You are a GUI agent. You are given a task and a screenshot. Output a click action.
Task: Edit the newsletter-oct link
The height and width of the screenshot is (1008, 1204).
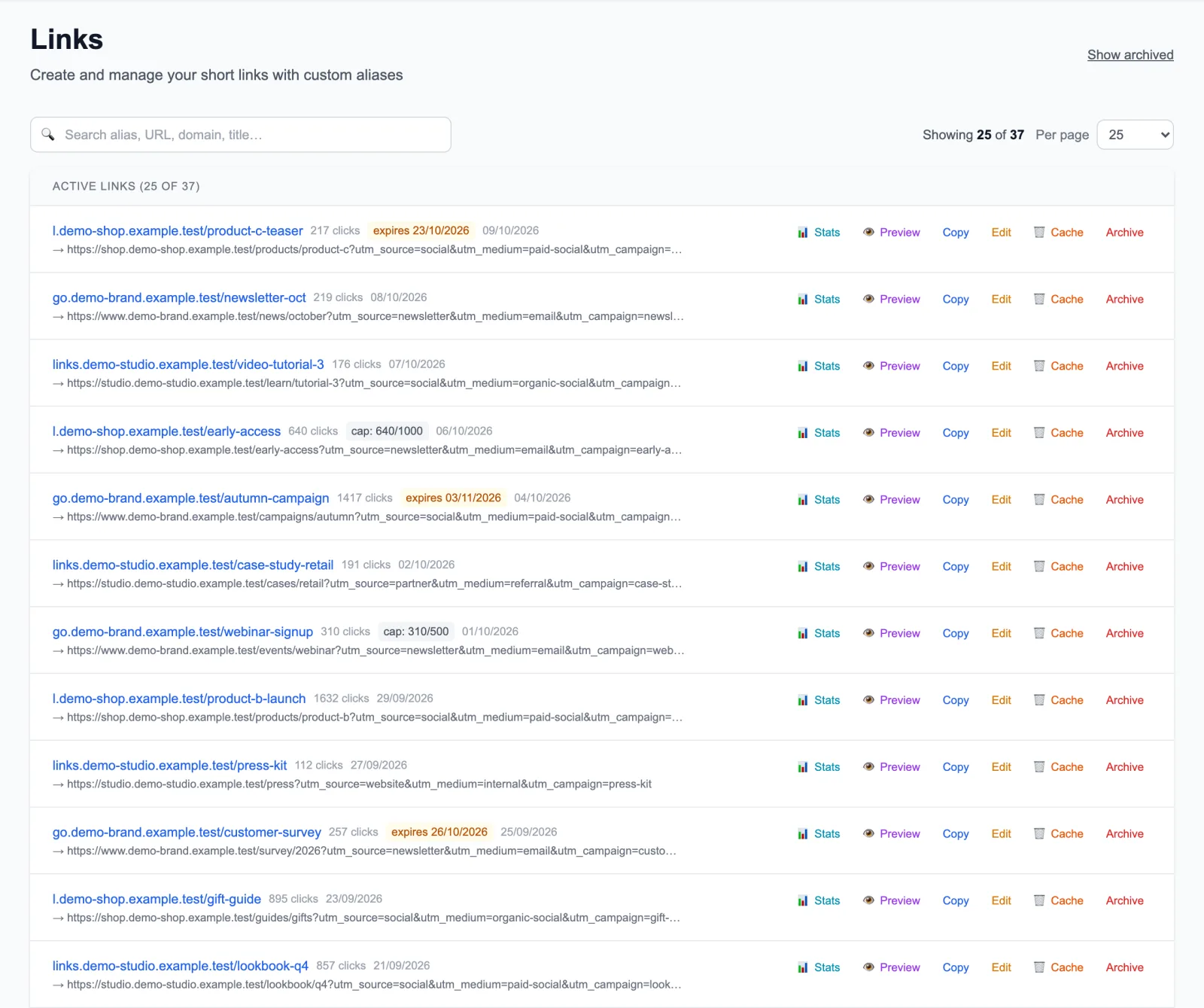click(1001, 300)
